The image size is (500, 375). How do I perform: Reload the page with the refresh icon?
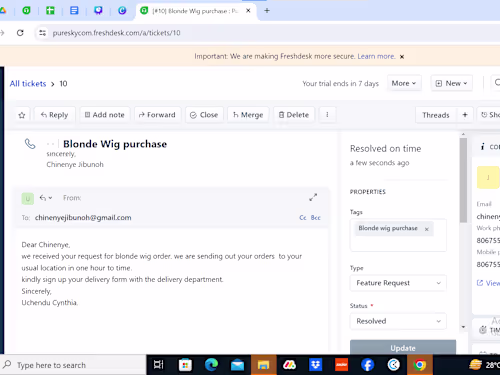pyautogui.click(x=20, y=33)
